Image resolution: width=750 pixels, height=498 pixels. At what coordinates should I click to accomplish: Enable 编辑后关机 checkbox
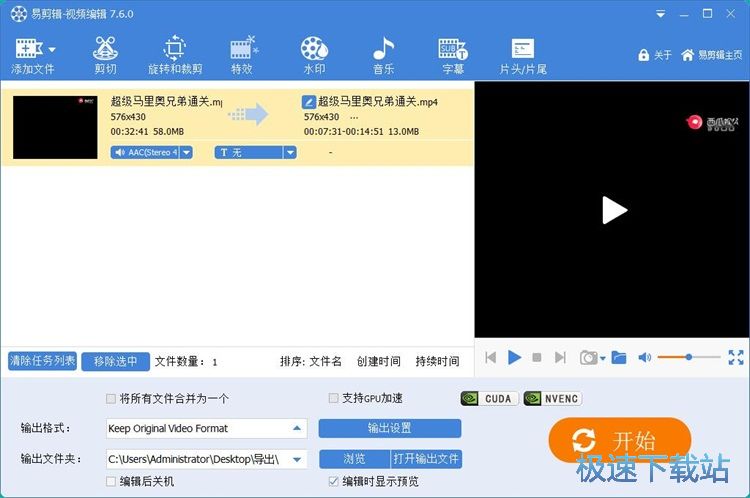pyautogui.click(x=111, y=481)
